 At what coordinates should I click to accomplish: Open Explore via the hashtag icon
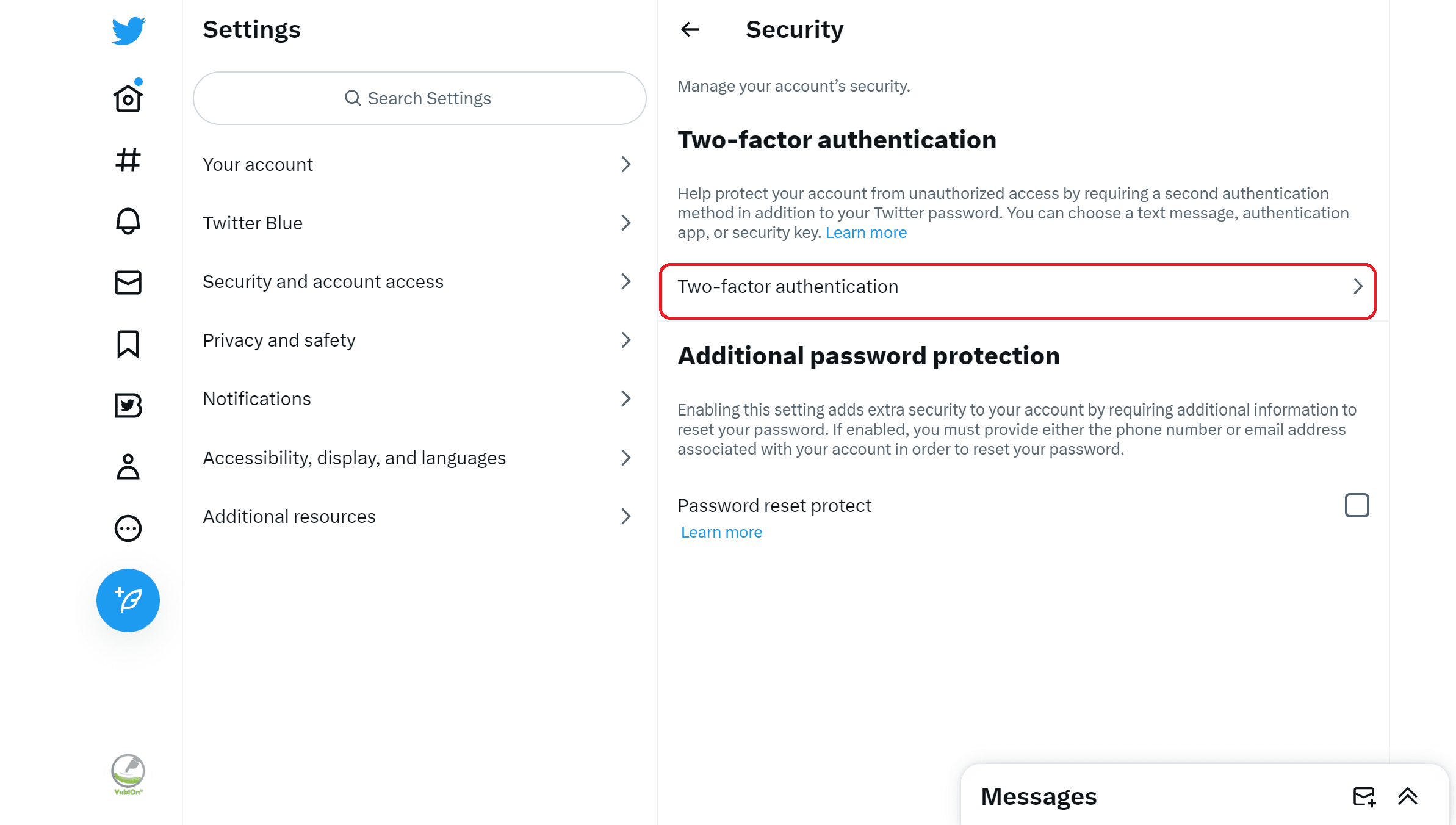coord(128,160)
